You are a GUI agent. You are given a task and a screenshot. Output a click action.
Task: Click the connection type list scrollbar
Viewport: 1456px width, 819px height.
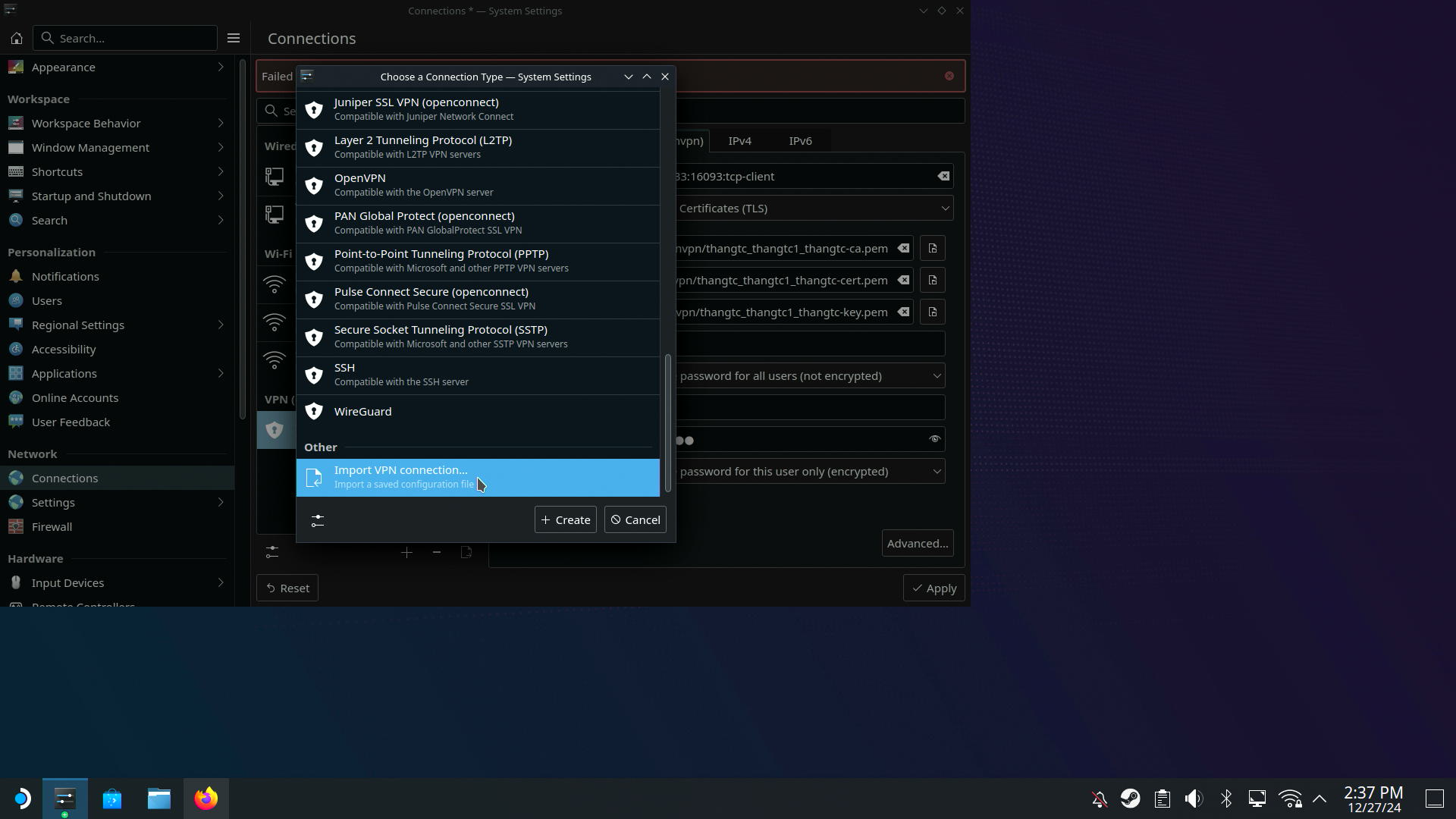(x=668, y=422)
